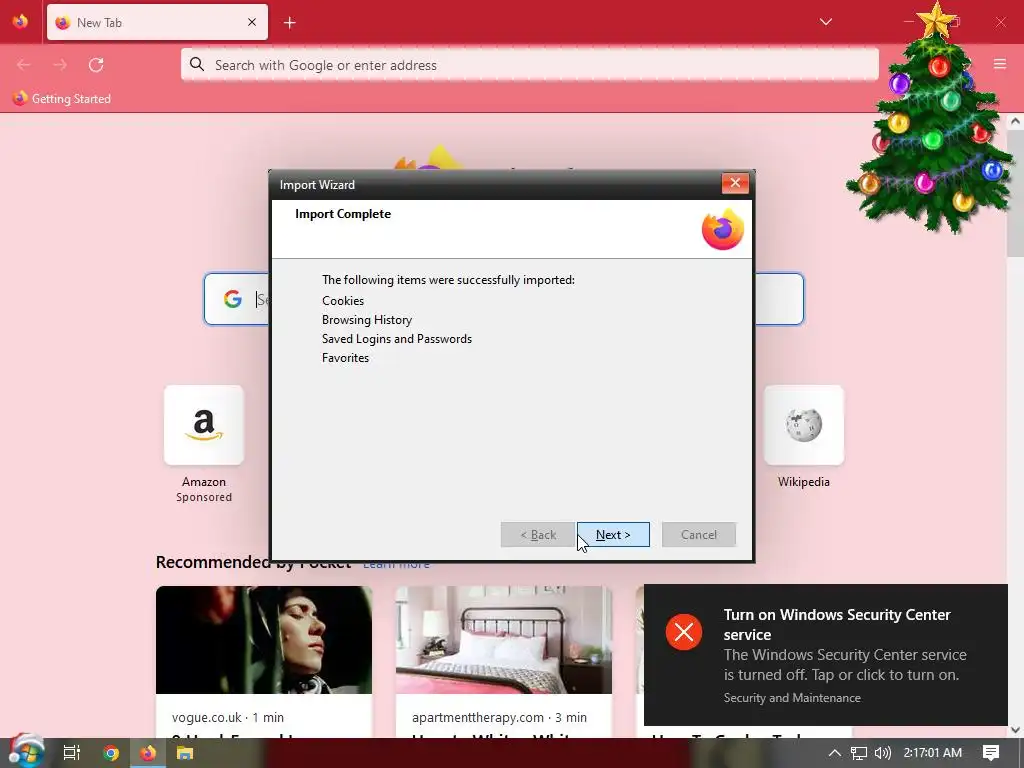The image size is (1024, 768).
Task: Click the Favorites imported item text
Action: tap(345, 357)
